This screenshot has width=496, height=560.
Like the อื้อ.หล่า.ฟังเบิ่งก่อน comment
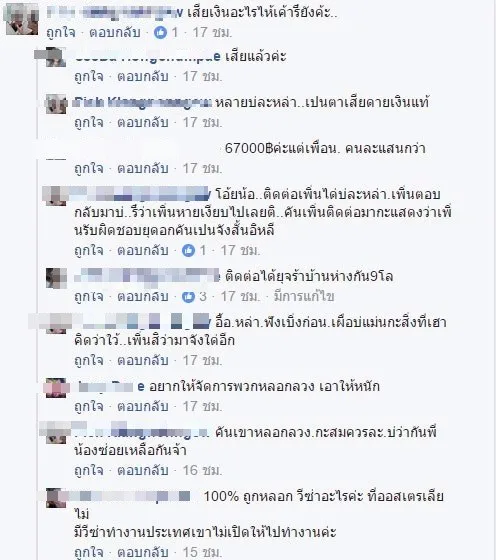point(89,360)
